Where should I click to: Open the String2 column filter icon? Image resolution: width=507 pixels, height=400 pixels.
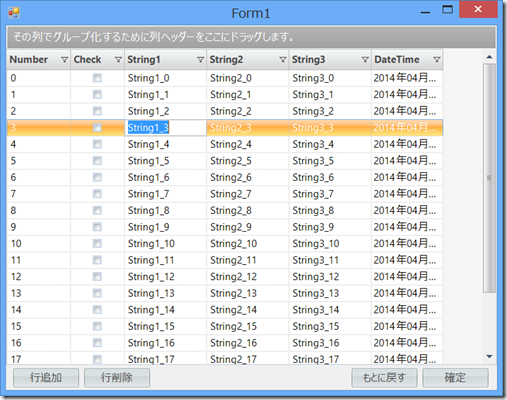[283, 60]
